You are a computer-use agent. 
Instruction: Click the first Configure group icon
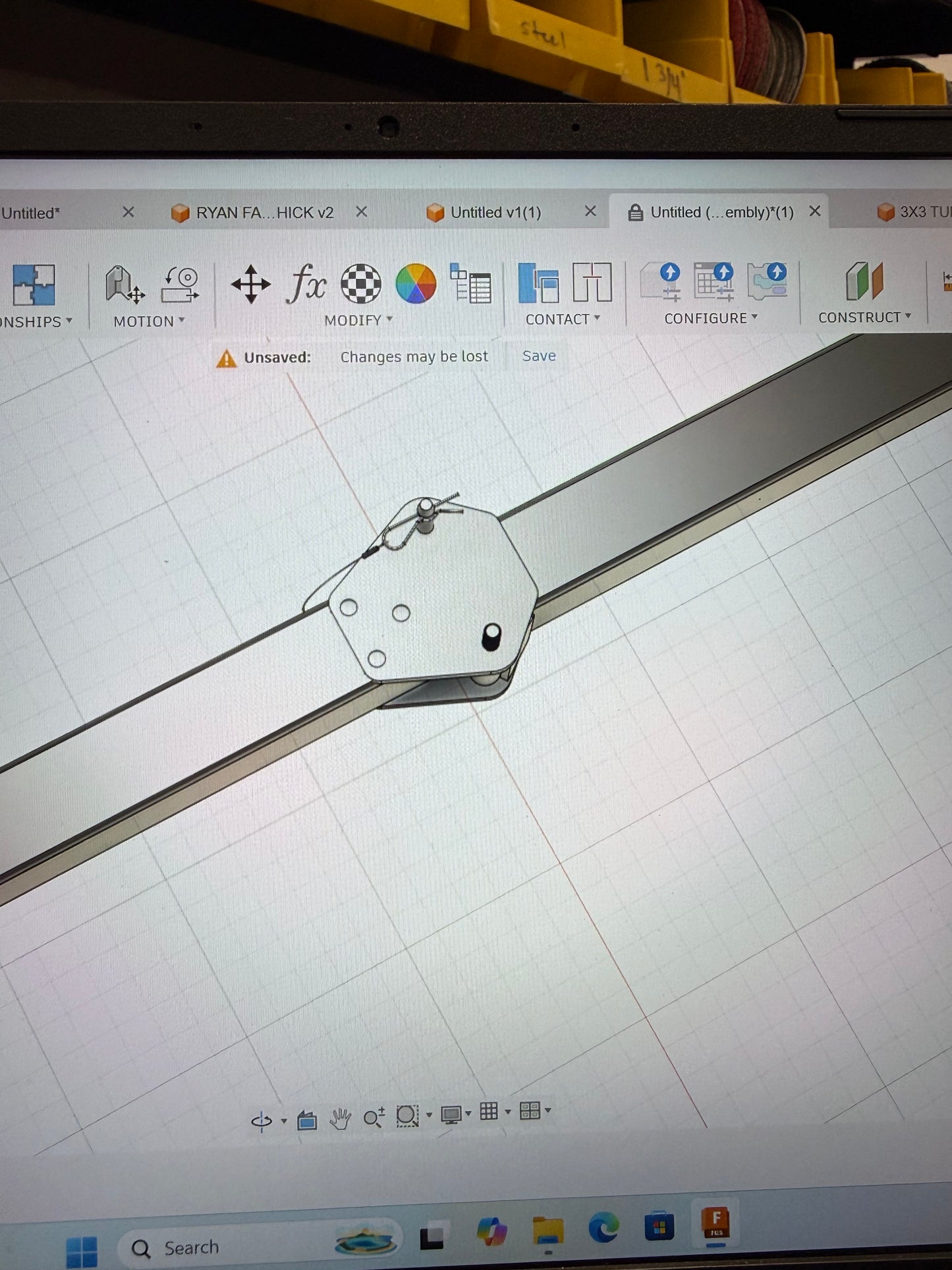pyautogui.click(x=661, y=281)
